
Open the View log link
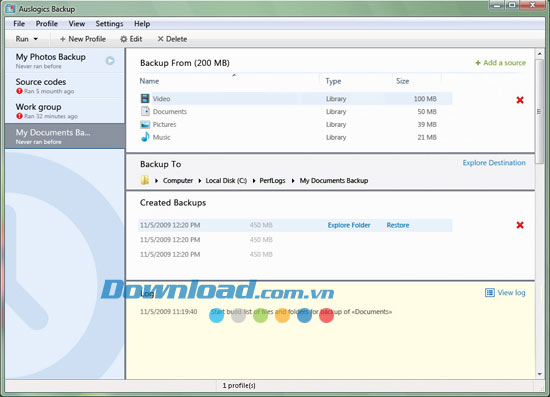(x=511, y=292)
